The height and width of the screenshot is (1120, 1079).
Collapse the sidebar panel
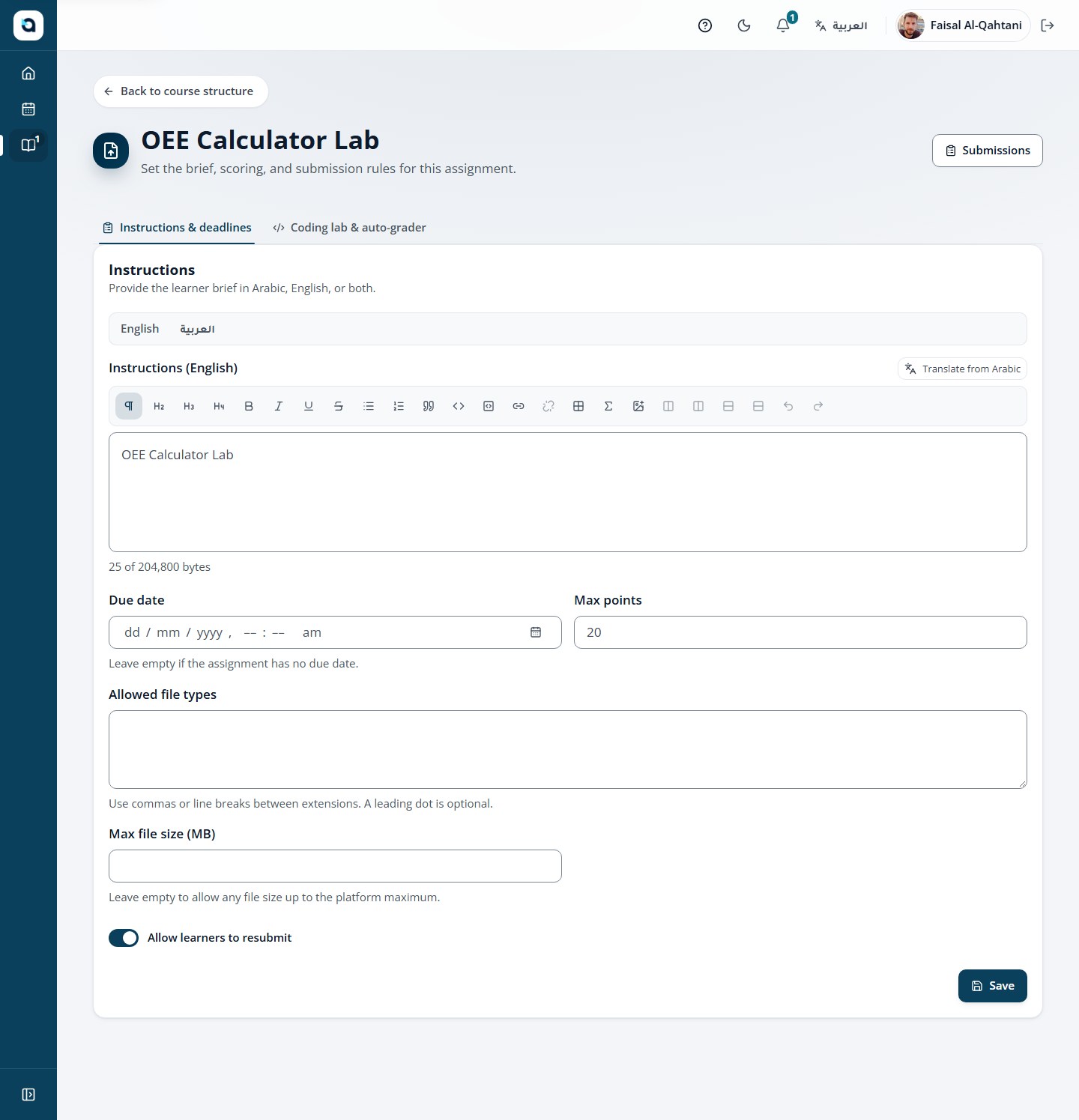[x=28, y=1095]
